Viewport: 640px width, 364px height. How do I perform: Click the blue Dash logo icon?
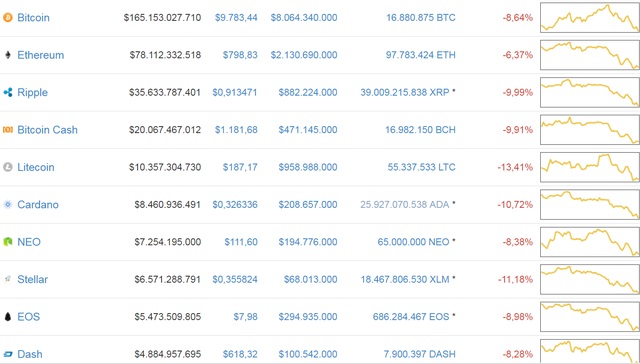[x=8, y=354]
